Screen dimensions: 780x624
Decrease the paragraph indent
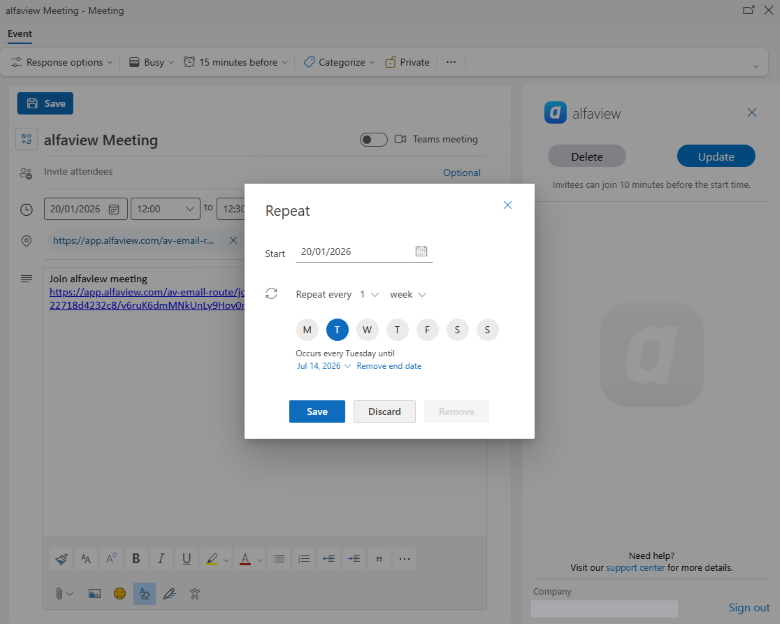(x=329, y=559)
